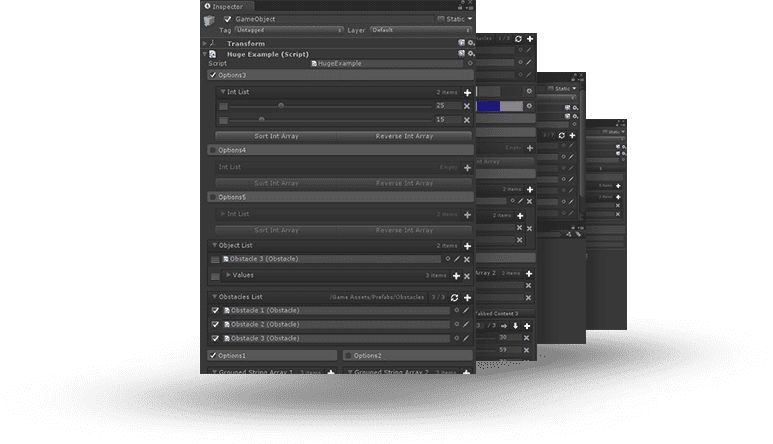Screen dimensions: 773x444
Task: Toggle GameObject active checkbox
Action: pyautogui.click(x=228, y=19)
